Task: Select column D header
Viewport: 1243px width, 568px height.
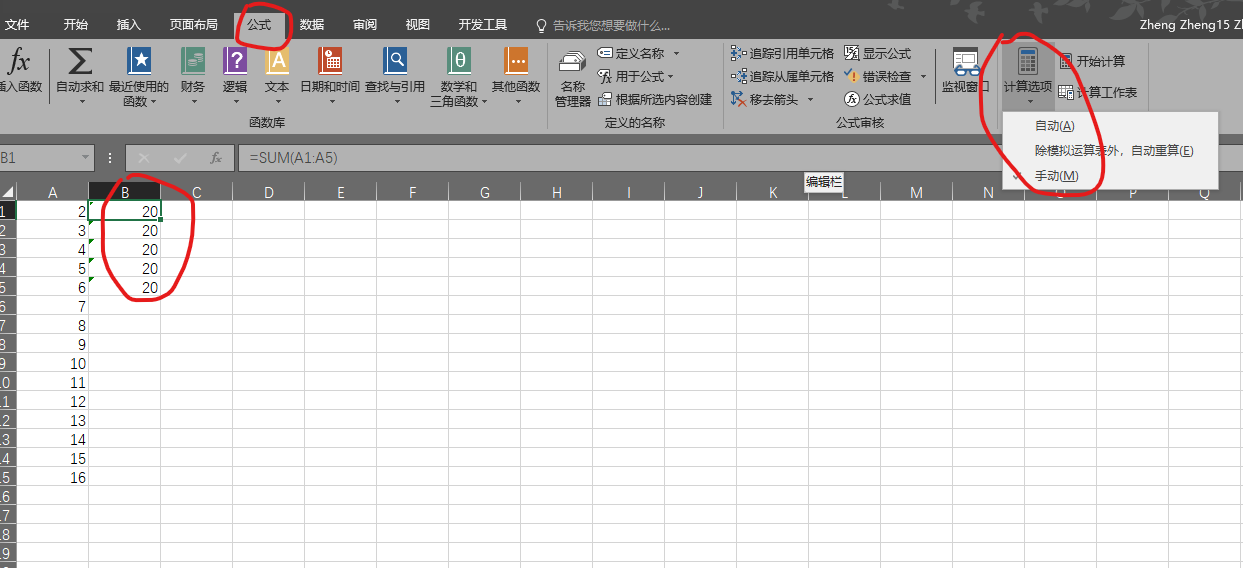Action: click(x=269, y=192)
